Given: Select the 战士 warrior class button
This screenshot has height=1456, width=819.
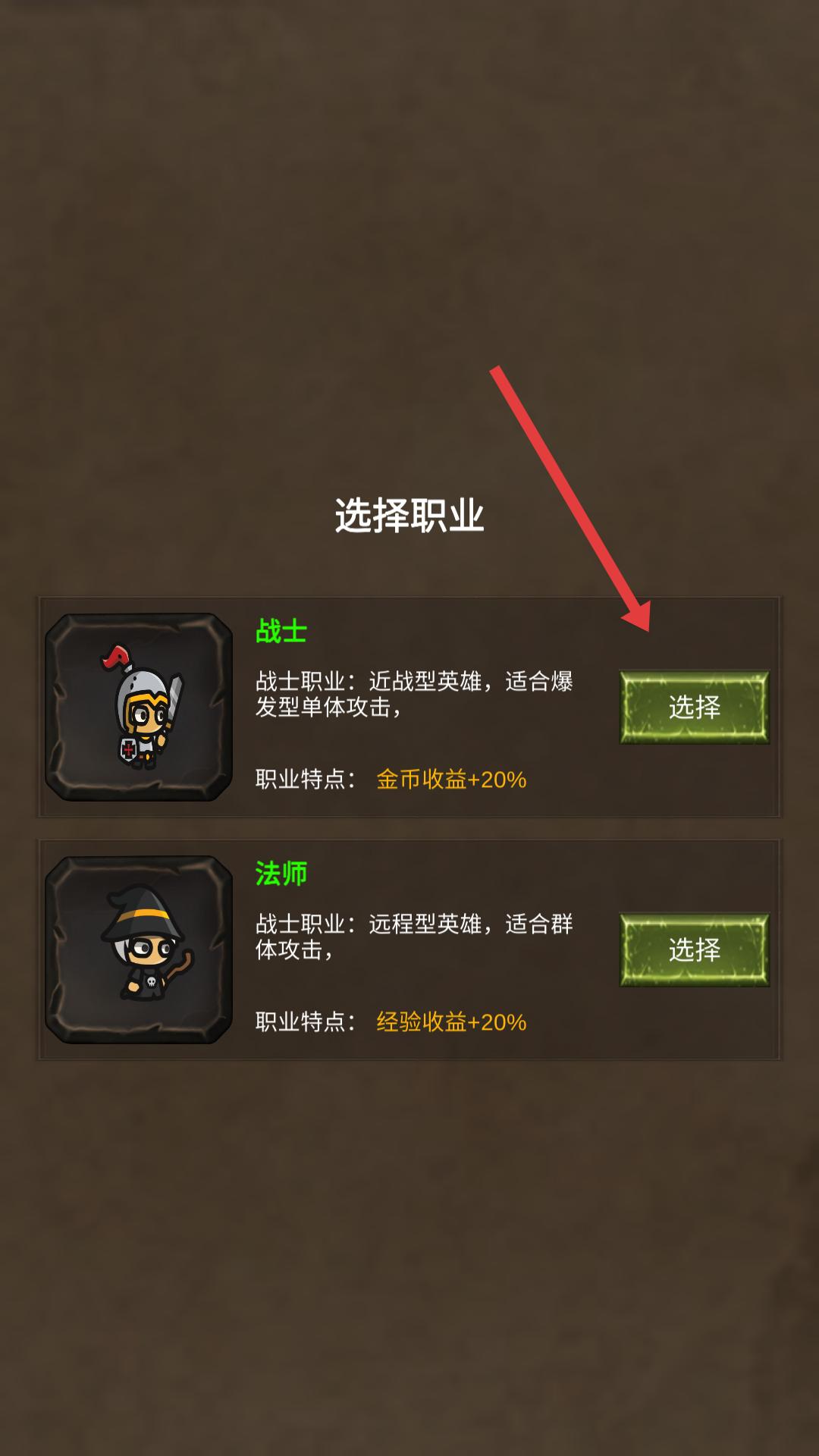Looking at the screenshot, I should (x=694, y=707).
